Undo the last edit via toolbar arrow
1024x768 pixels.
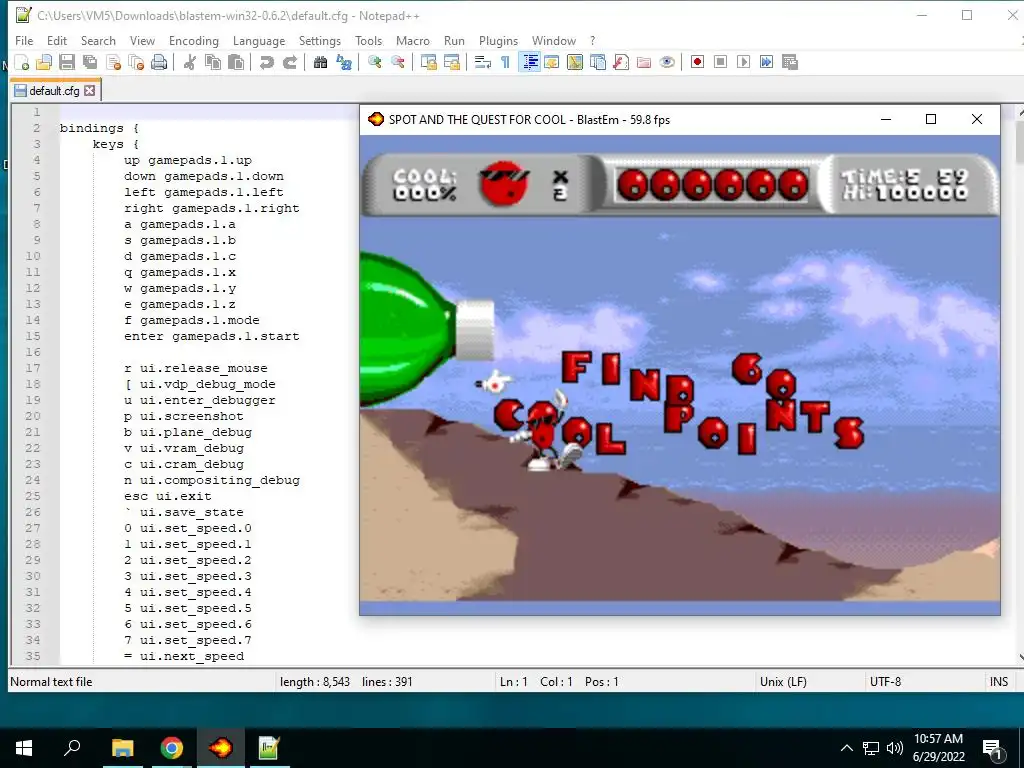pos(266,63)
